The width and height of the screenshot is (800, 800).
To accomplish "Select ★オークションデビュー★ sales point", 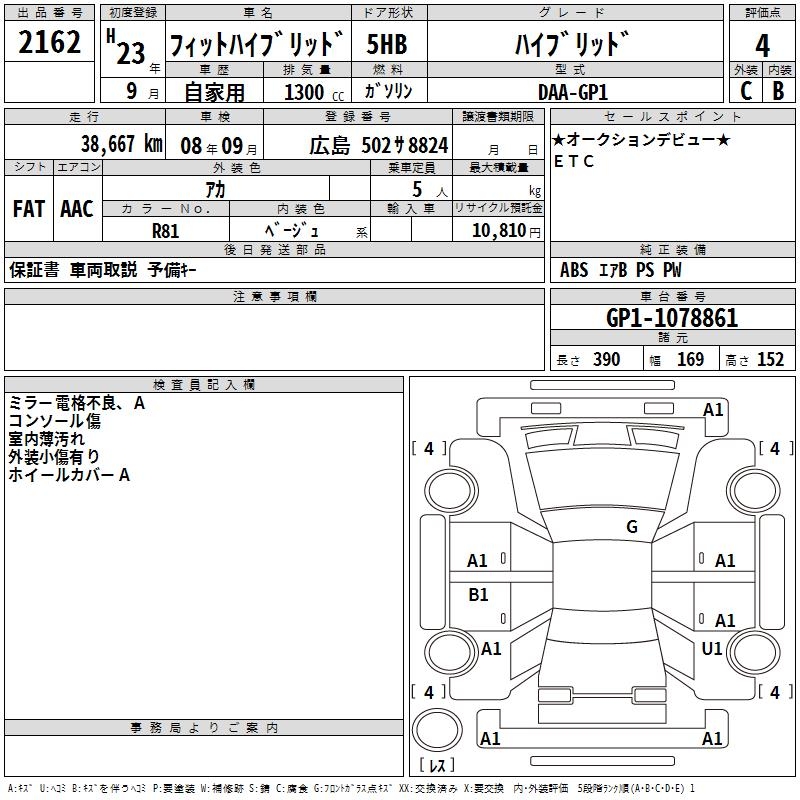I will tap(641, 139).
